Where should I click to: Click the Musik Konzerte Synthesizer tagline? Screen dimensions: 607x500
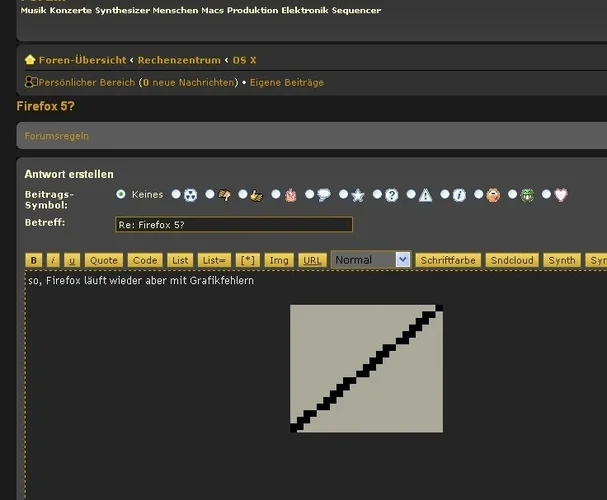[x=201, y=10]
